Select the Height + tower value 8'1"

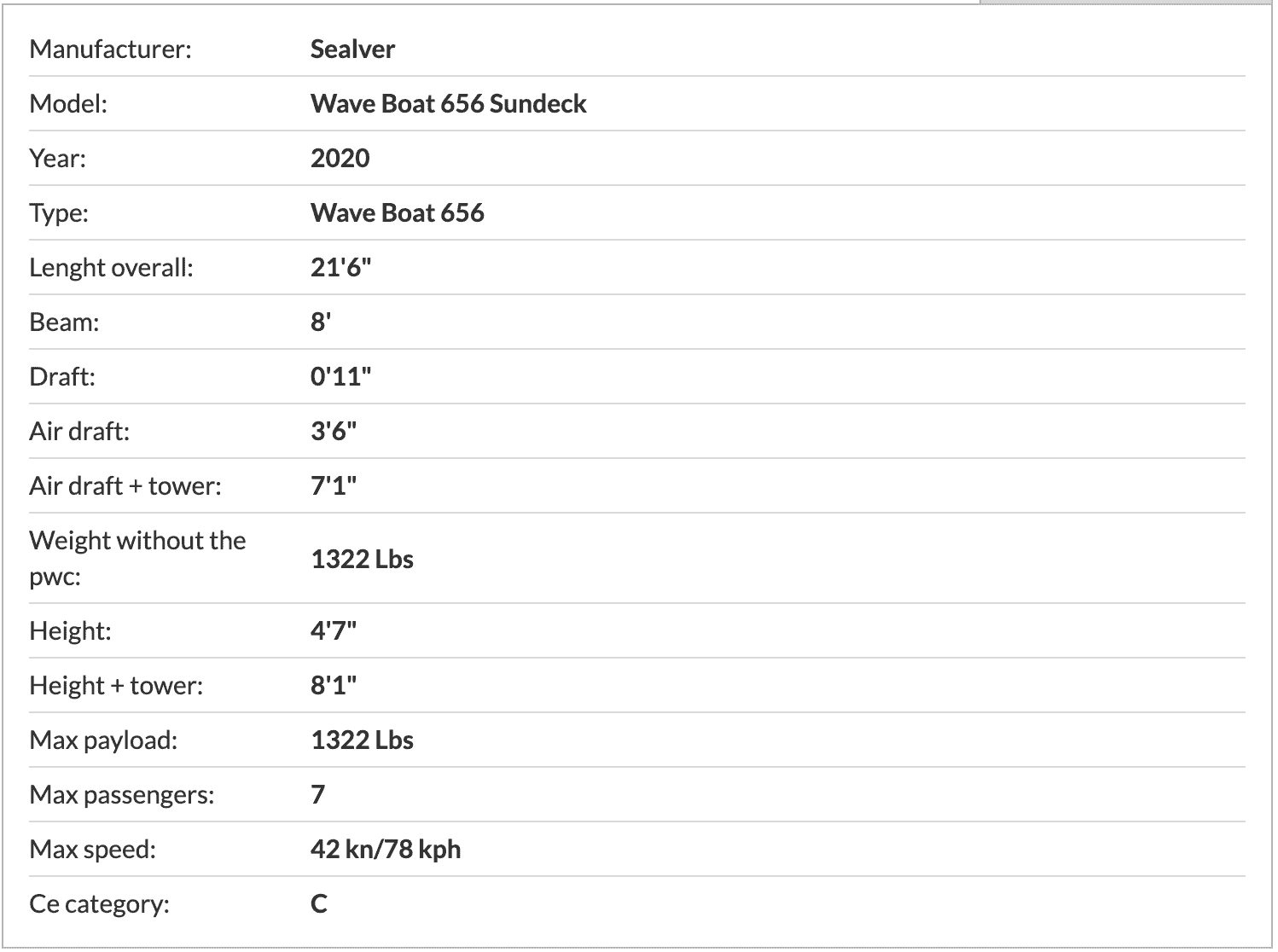click(333, 685)
